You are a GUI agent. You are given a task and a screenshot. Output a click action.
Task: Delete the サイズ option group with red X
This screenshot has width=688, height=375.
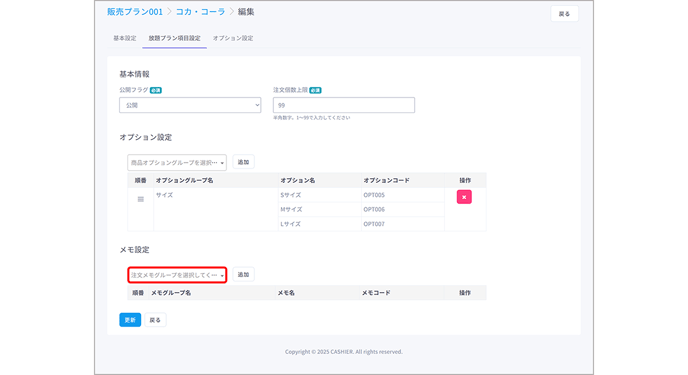point(464,197)
